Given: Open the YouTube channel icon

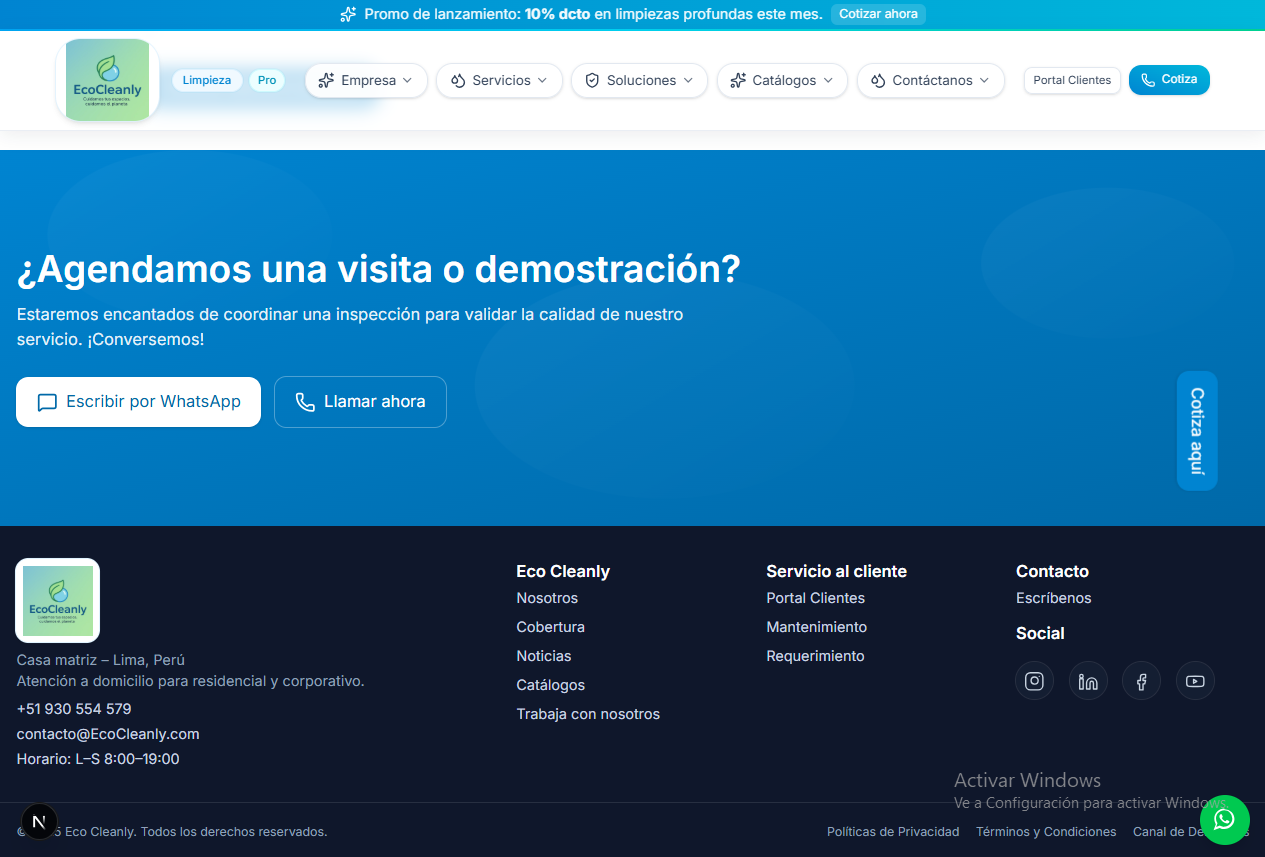Looking at the screenshot, I should coord(1195,680).
